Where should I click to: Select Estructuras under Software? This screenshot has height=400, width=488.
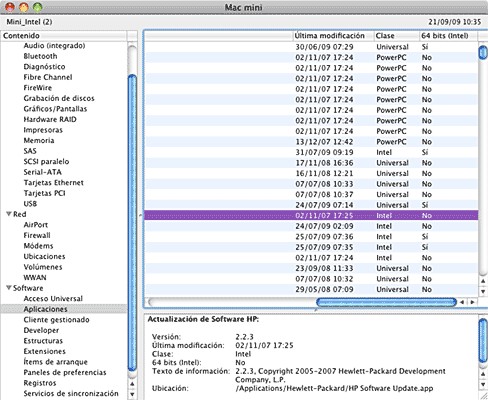point(43,341)
